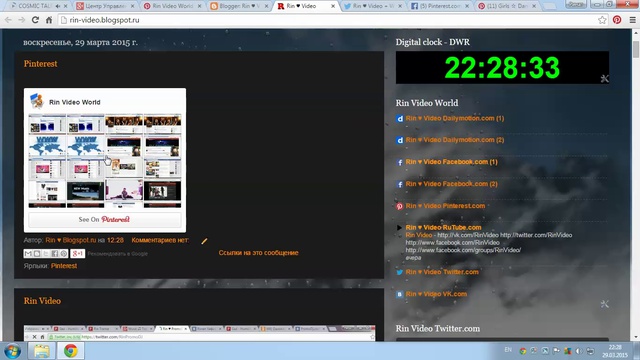Screen dimensions: 640x360
Task: Open the Chrome hamburger menu
Action: tap(633, 20)
